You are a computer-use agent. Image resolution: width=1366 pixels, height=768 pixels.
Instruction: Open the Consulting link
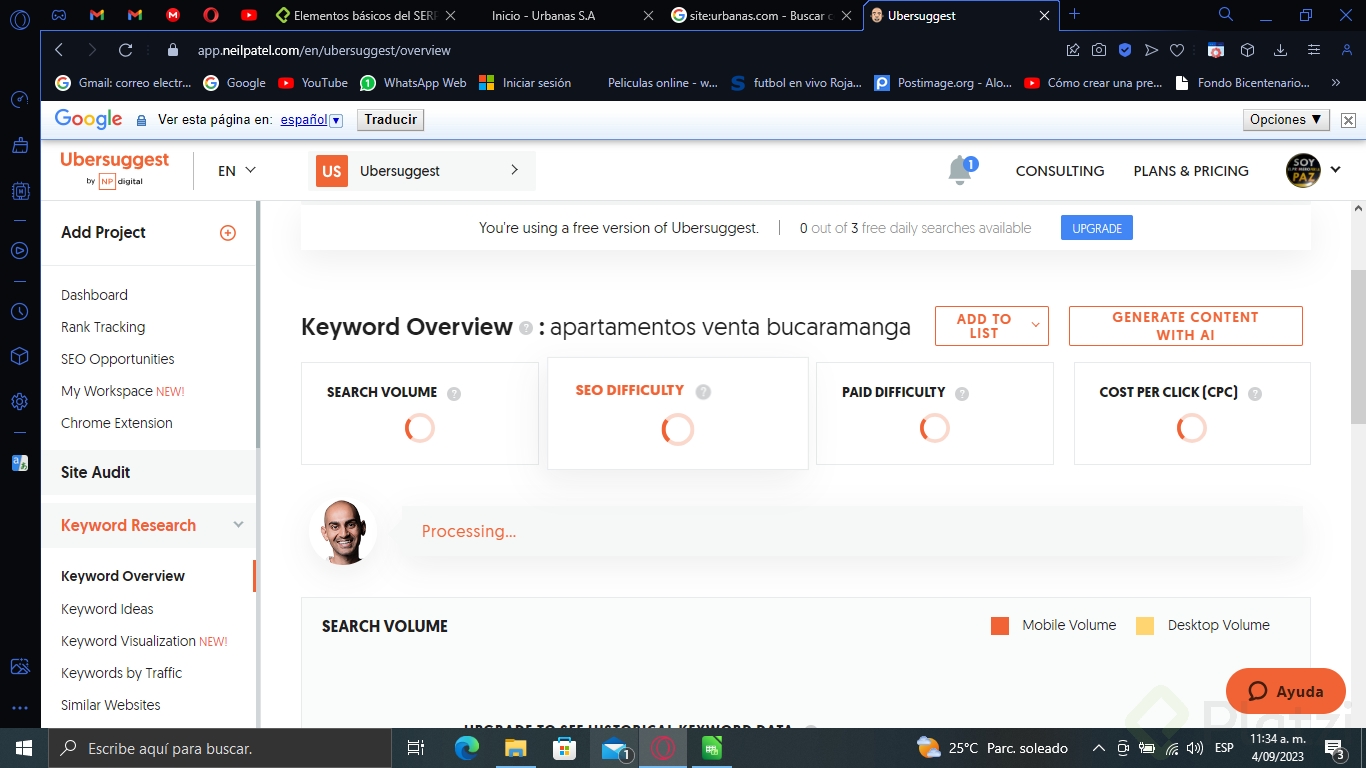pos(1060,171)
